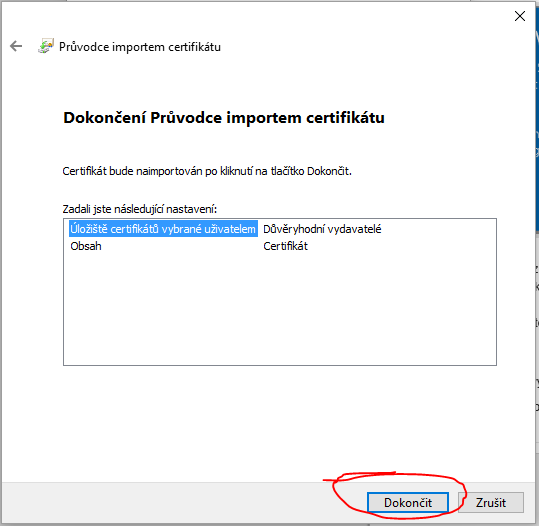This screenshot has height=526, width=539.
Task: Click the Průvodce importem certifikátu title text
Action: [x=140, y=47]
